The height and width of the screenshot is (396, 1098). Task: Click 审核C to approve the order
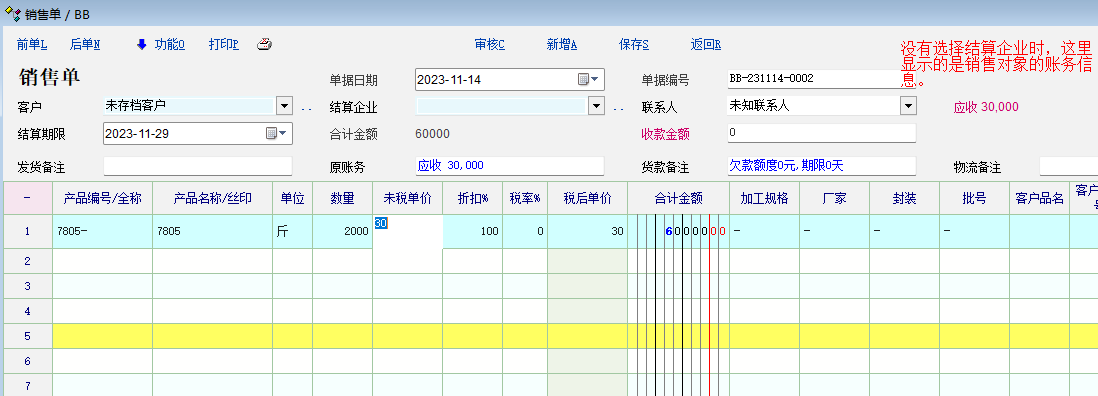[489, 44]
